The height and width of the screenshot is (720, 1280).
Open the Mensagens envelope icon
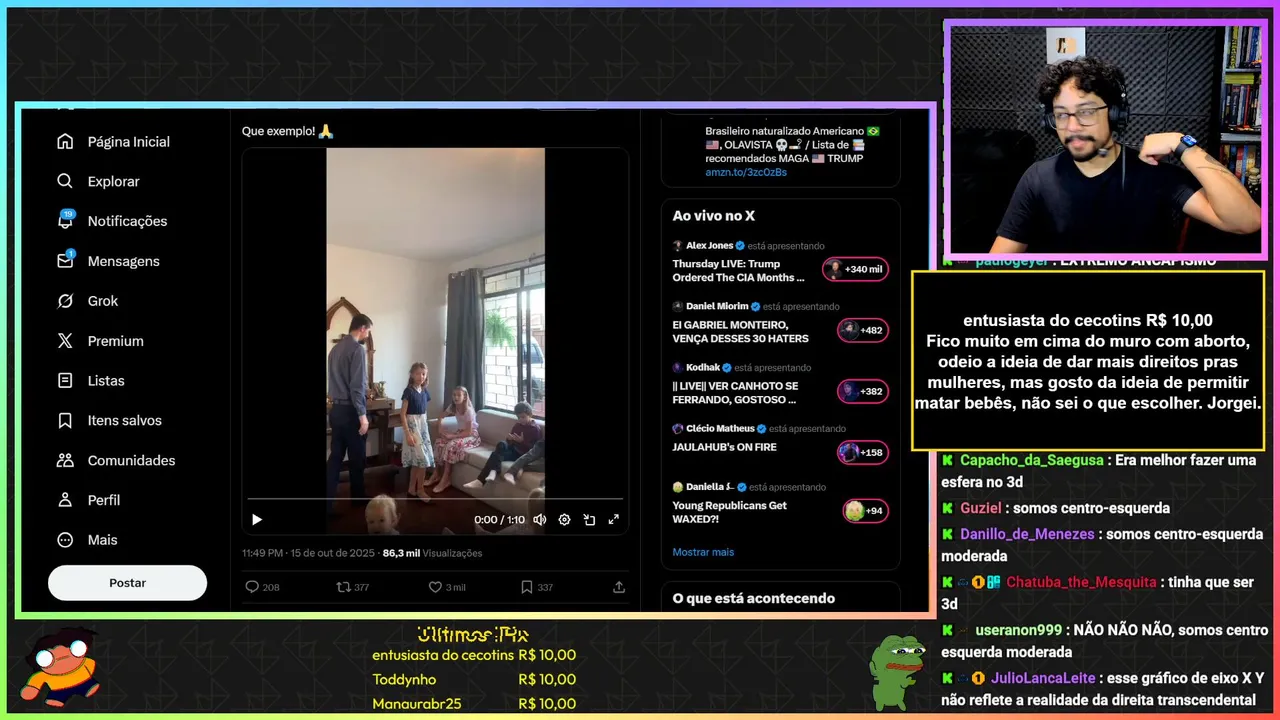click(65, 261)
